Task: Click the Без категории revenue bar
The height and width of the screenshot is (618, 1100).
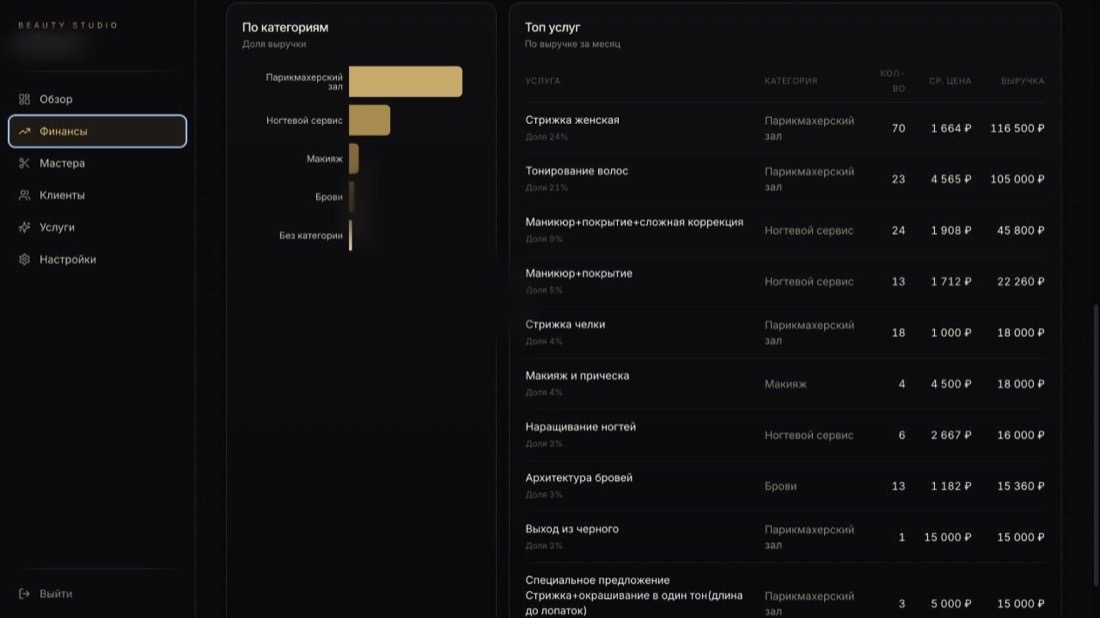Action: pyautogui.click(x=351, y=235)
